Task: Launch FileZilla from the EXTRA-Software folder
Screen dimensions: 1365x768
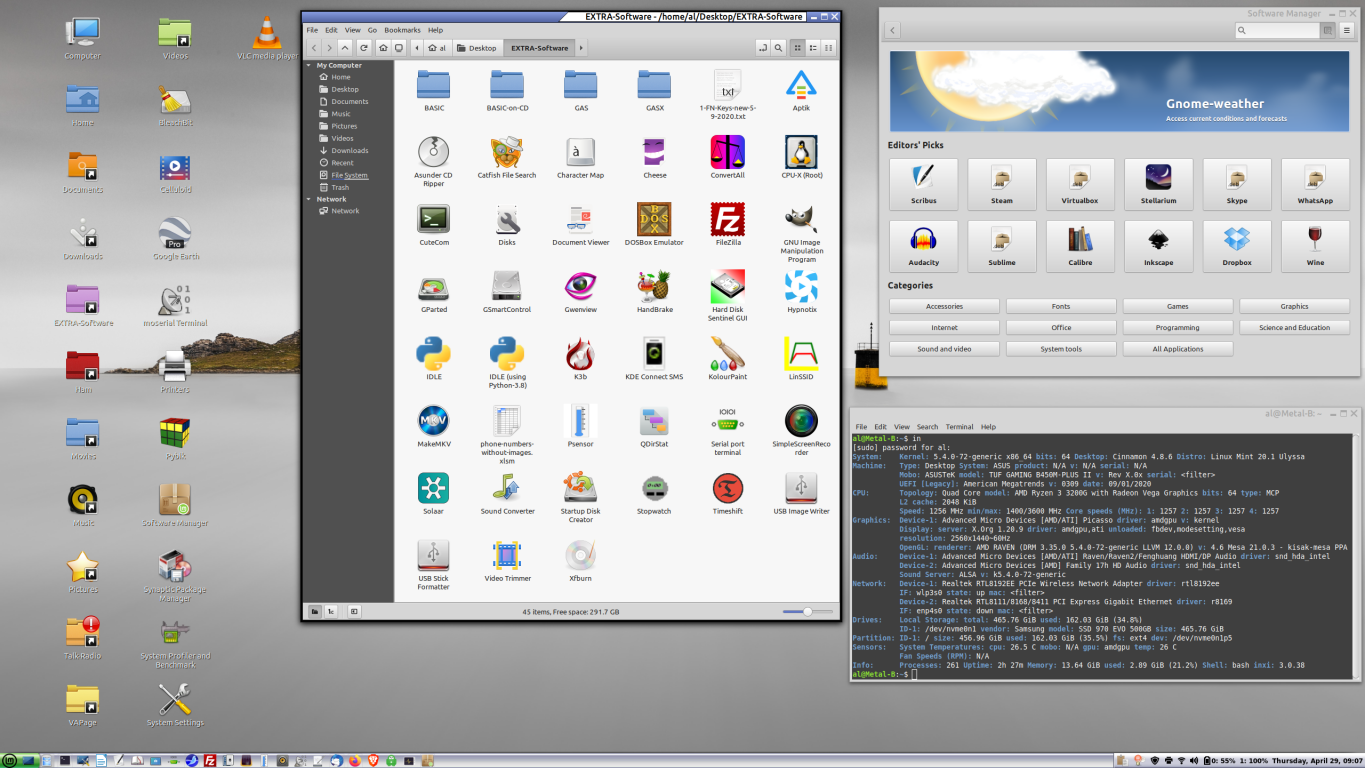Action: coord(727,219)
